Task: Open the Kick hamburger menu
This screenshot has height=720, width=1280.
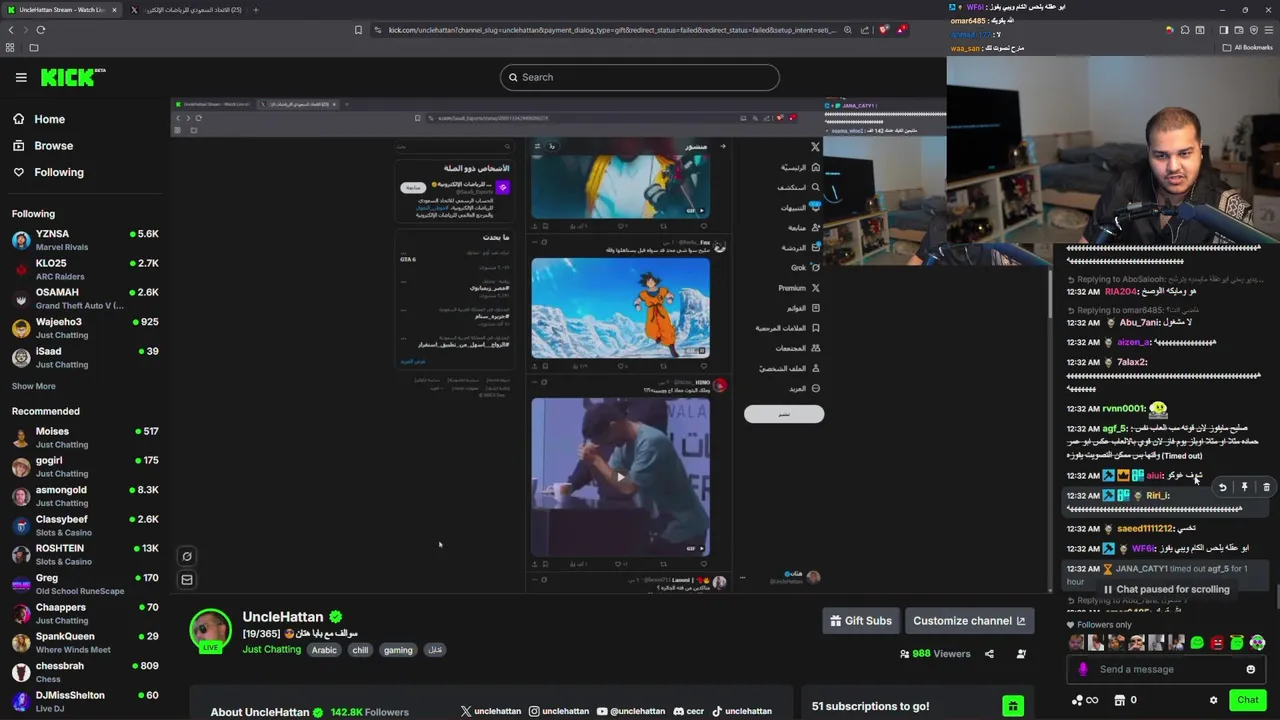Action: (21, 77)
